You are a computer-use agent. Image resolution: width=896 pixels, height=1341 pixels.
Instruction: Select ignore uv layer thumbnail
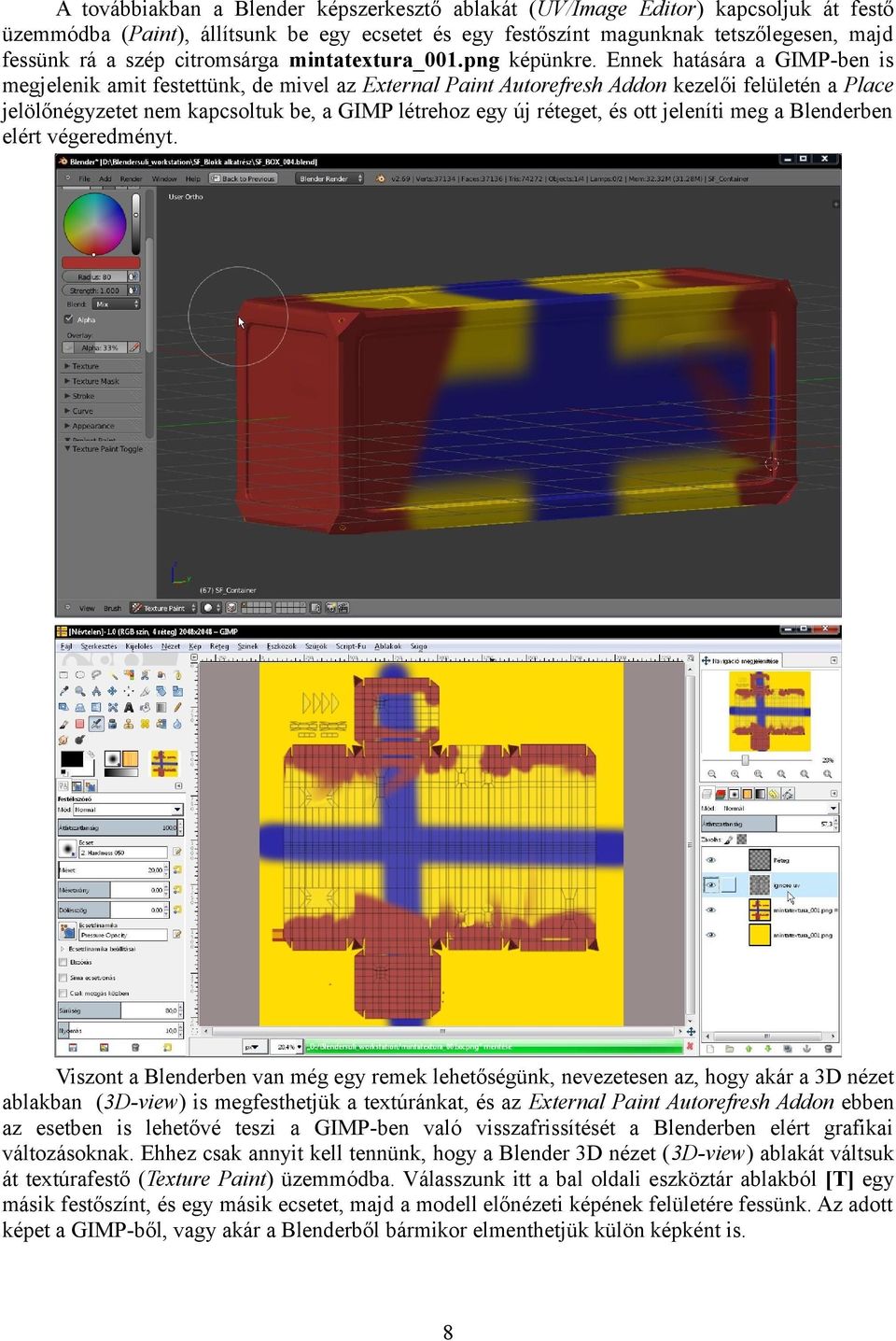click(760, 885)
